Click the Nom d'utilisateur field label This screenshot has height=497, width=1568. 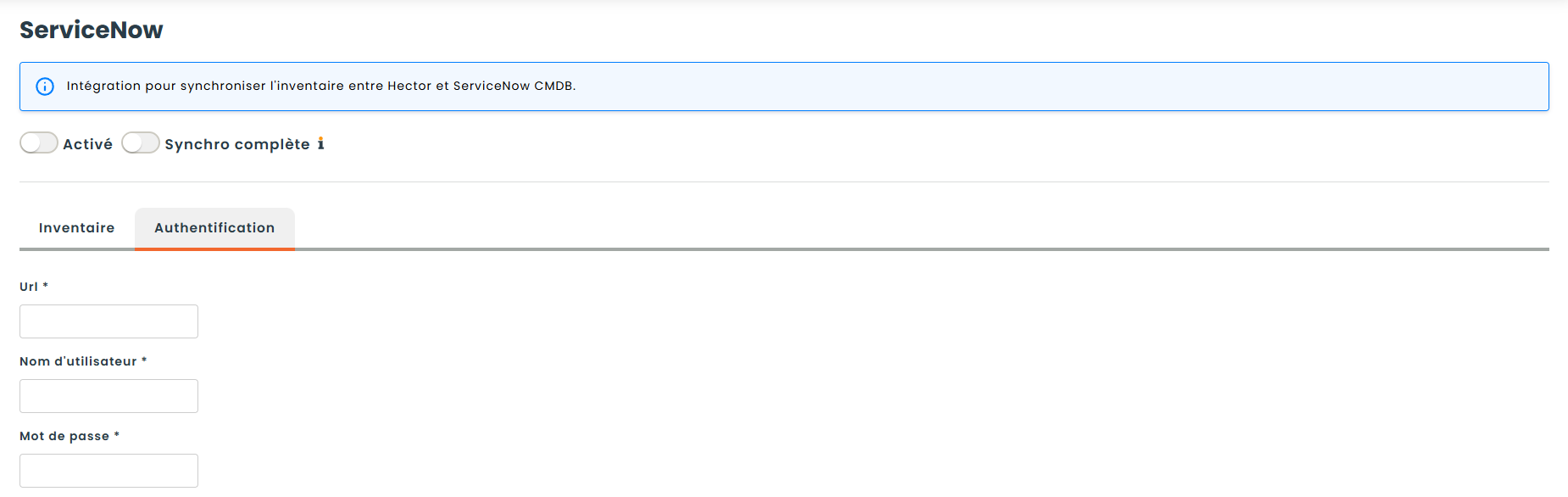pyautogui.click(x=78, y=361)
